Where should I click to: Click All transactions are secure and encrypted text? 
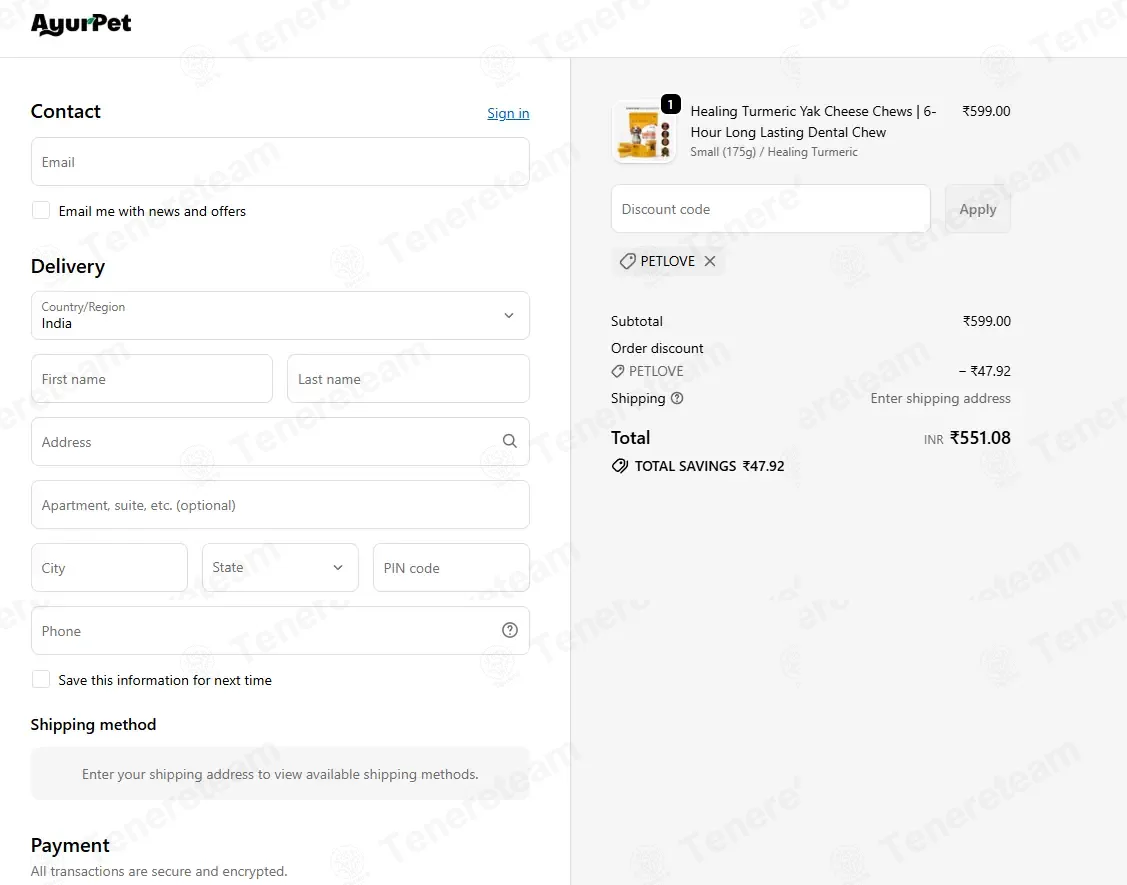[x=159, y=871]
